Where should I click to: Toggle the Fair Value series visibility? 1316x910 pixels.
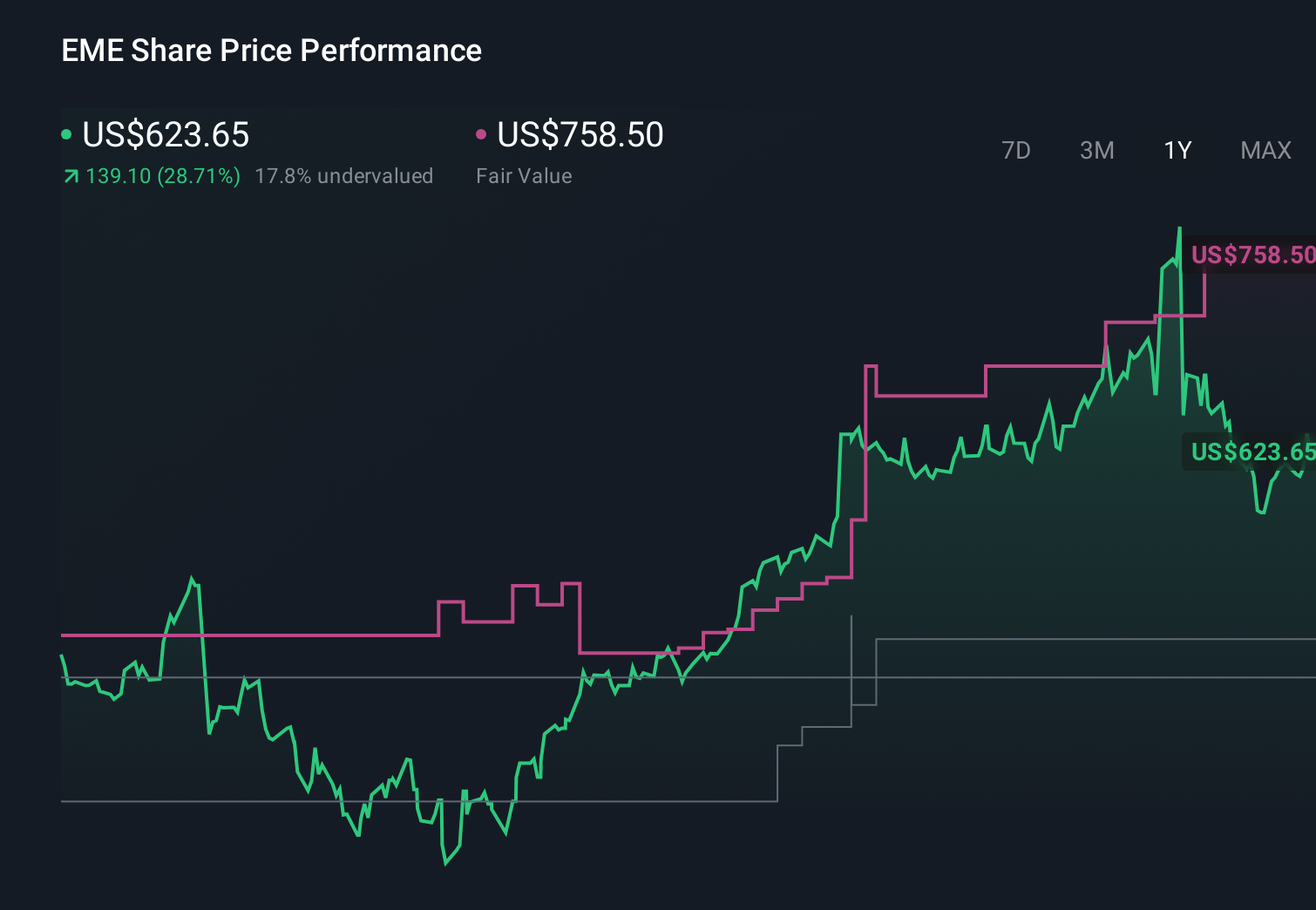coord(580,135)
